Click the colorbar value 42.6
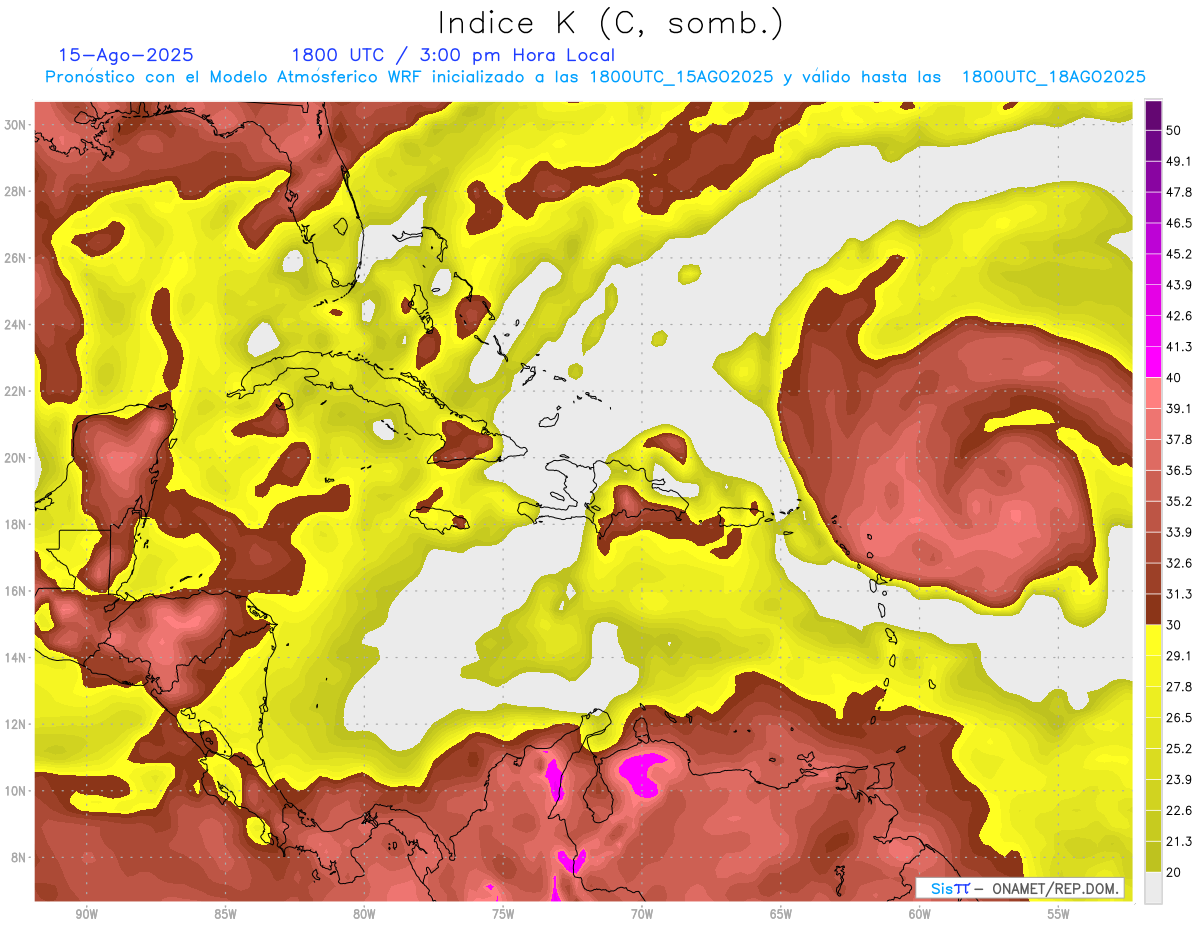Screen dimensions: 1200x927 point(1179,316)
